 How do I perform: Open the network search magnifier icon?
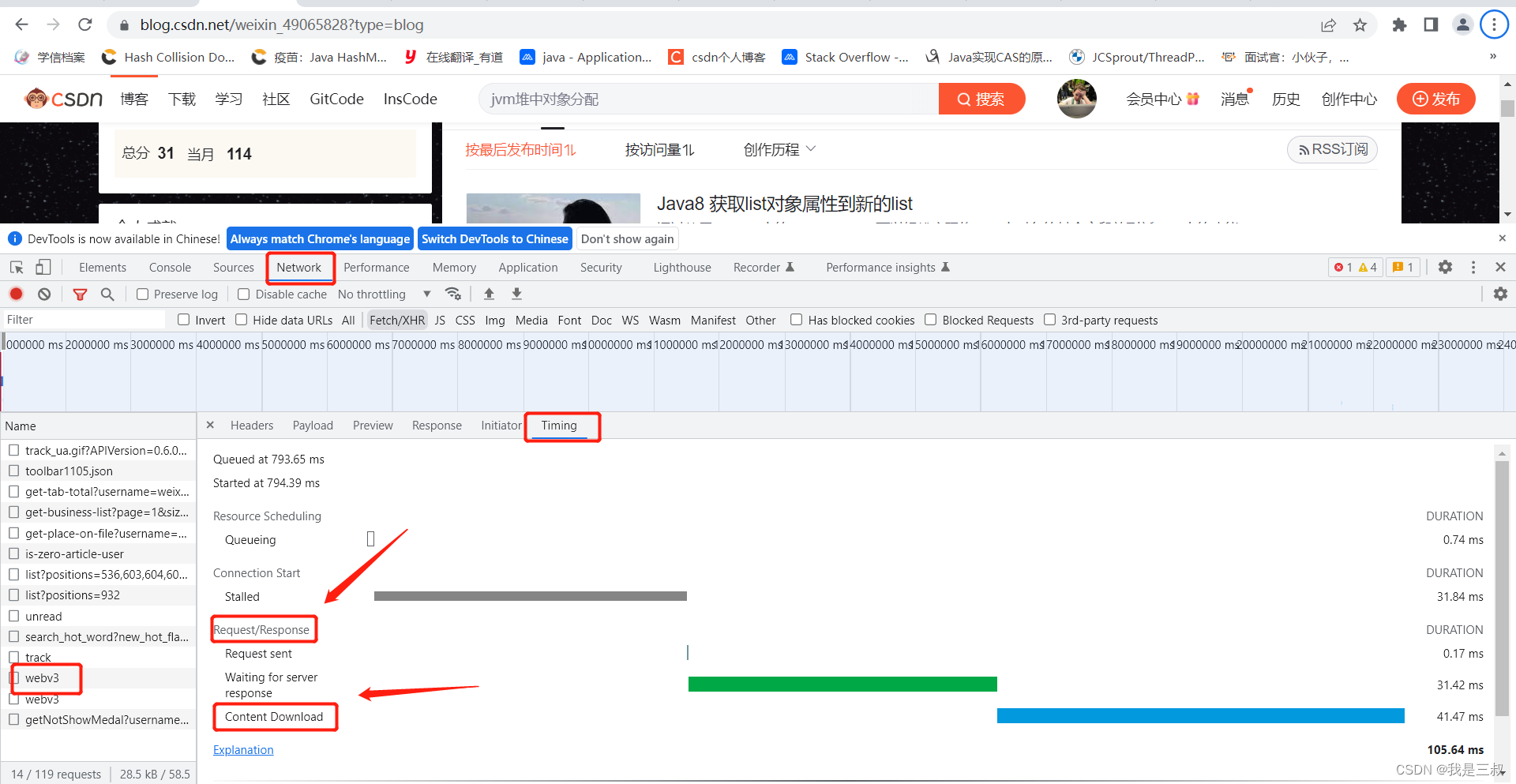(108, 294)
